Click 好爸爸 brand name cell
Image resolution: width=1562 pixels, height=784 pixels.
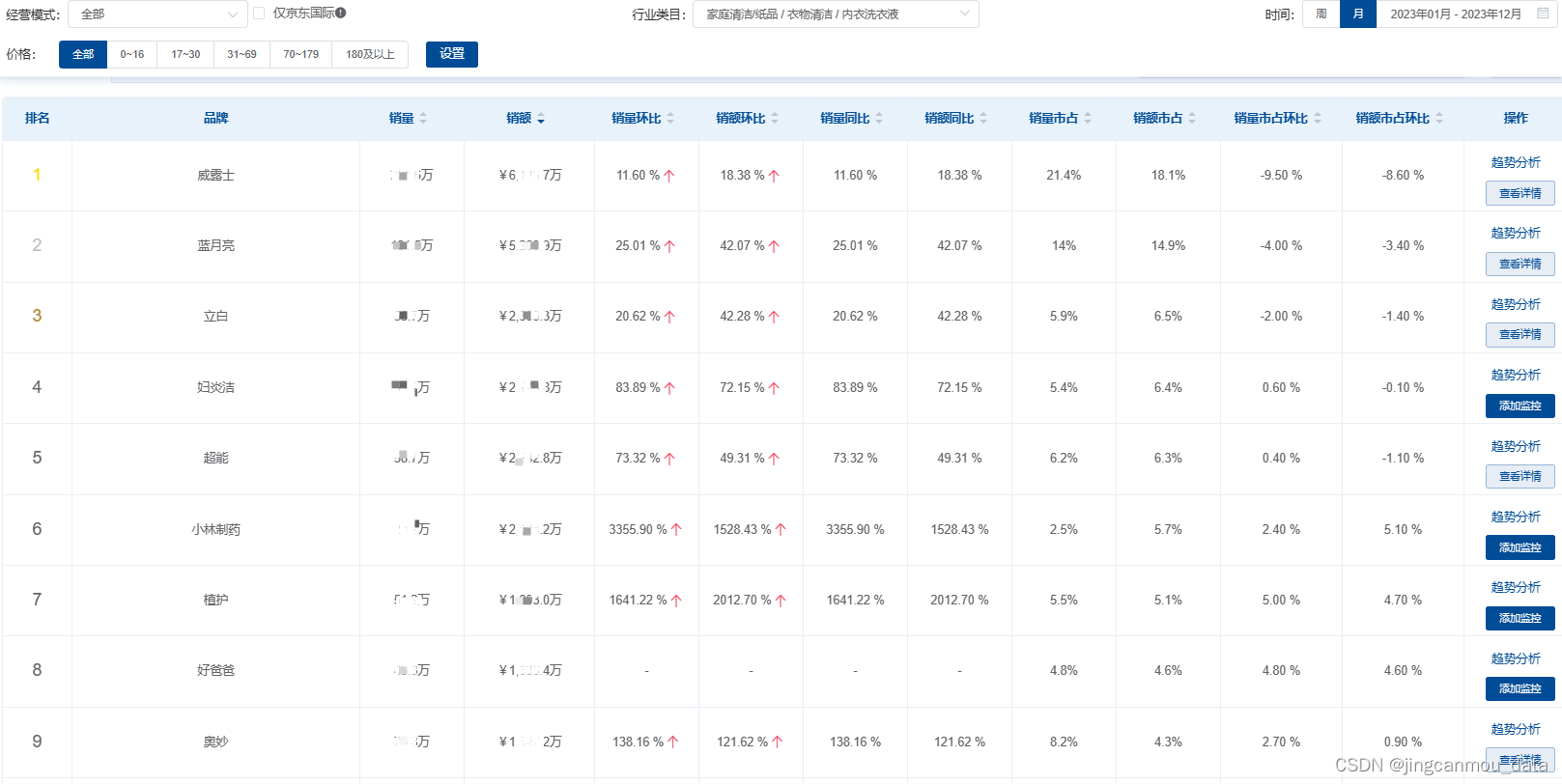(215, 670)
